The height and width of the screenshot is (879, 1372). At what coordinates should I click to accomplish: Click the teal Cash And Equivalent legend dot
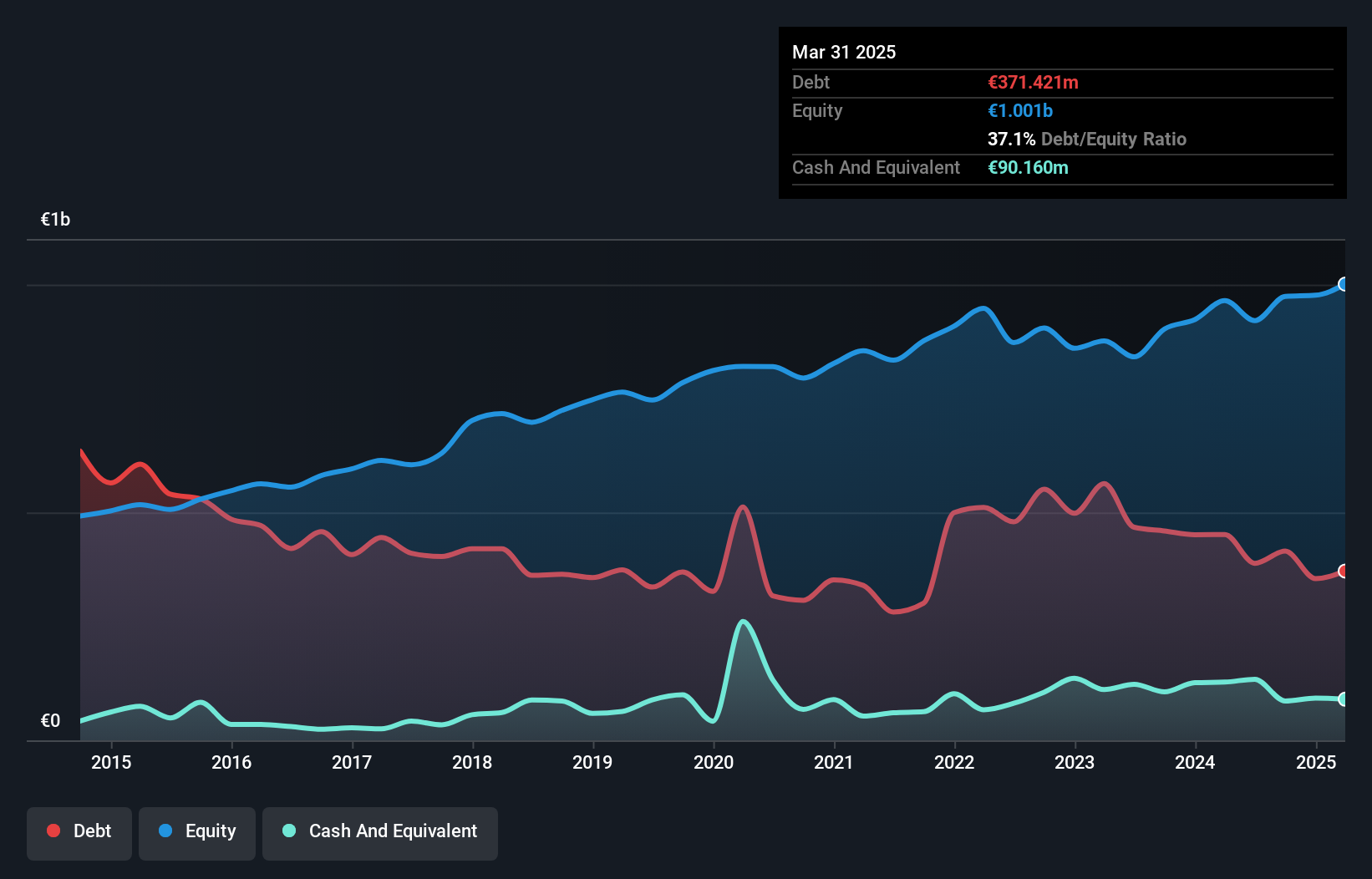coord(287,831)
